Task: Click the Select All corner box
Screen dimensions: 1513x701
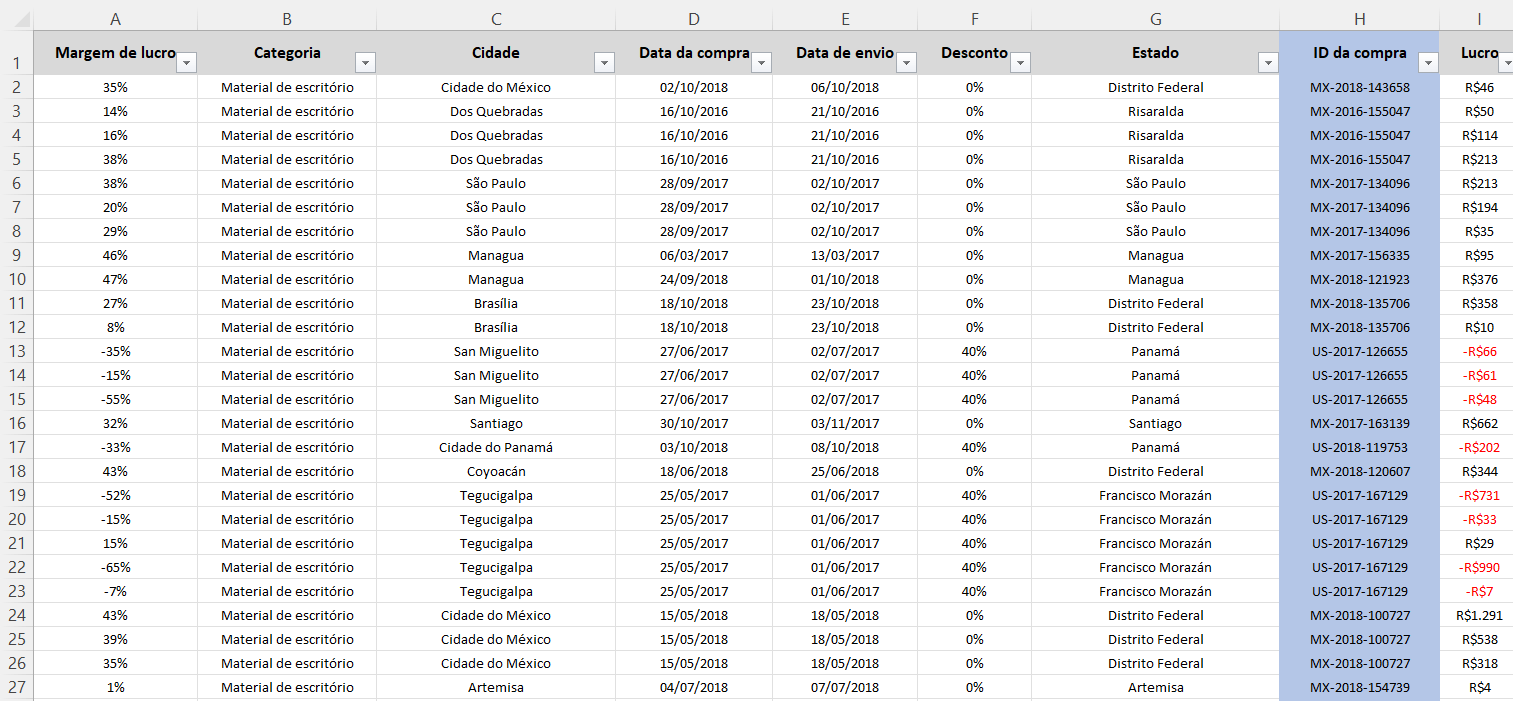Action: (x=17, y=19)
